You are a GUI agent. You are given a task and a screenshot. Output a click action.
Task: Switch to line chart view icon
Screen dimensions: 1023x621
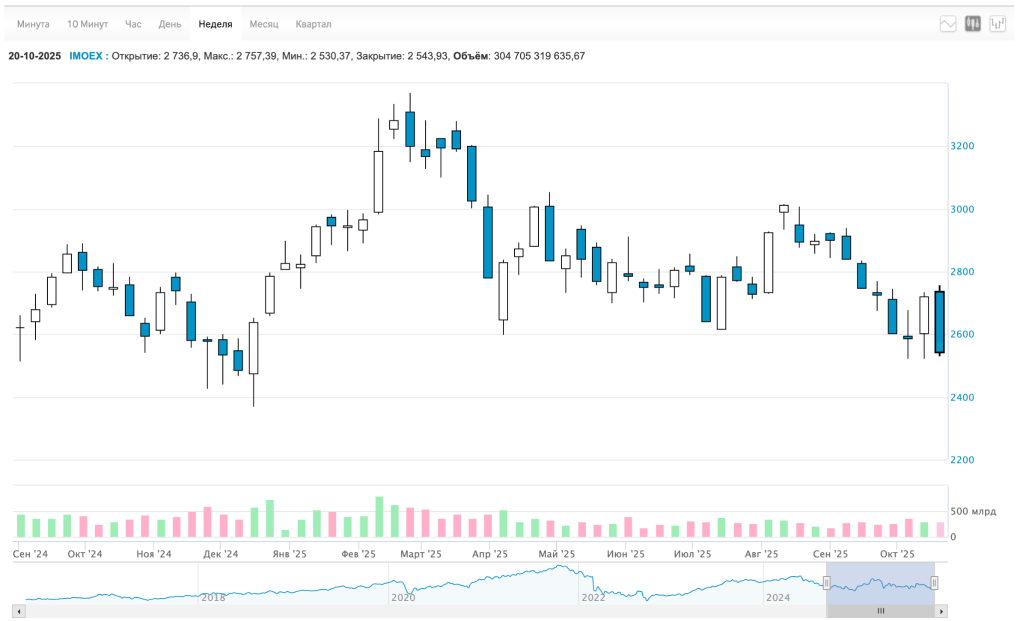click(x=948, y=24)
